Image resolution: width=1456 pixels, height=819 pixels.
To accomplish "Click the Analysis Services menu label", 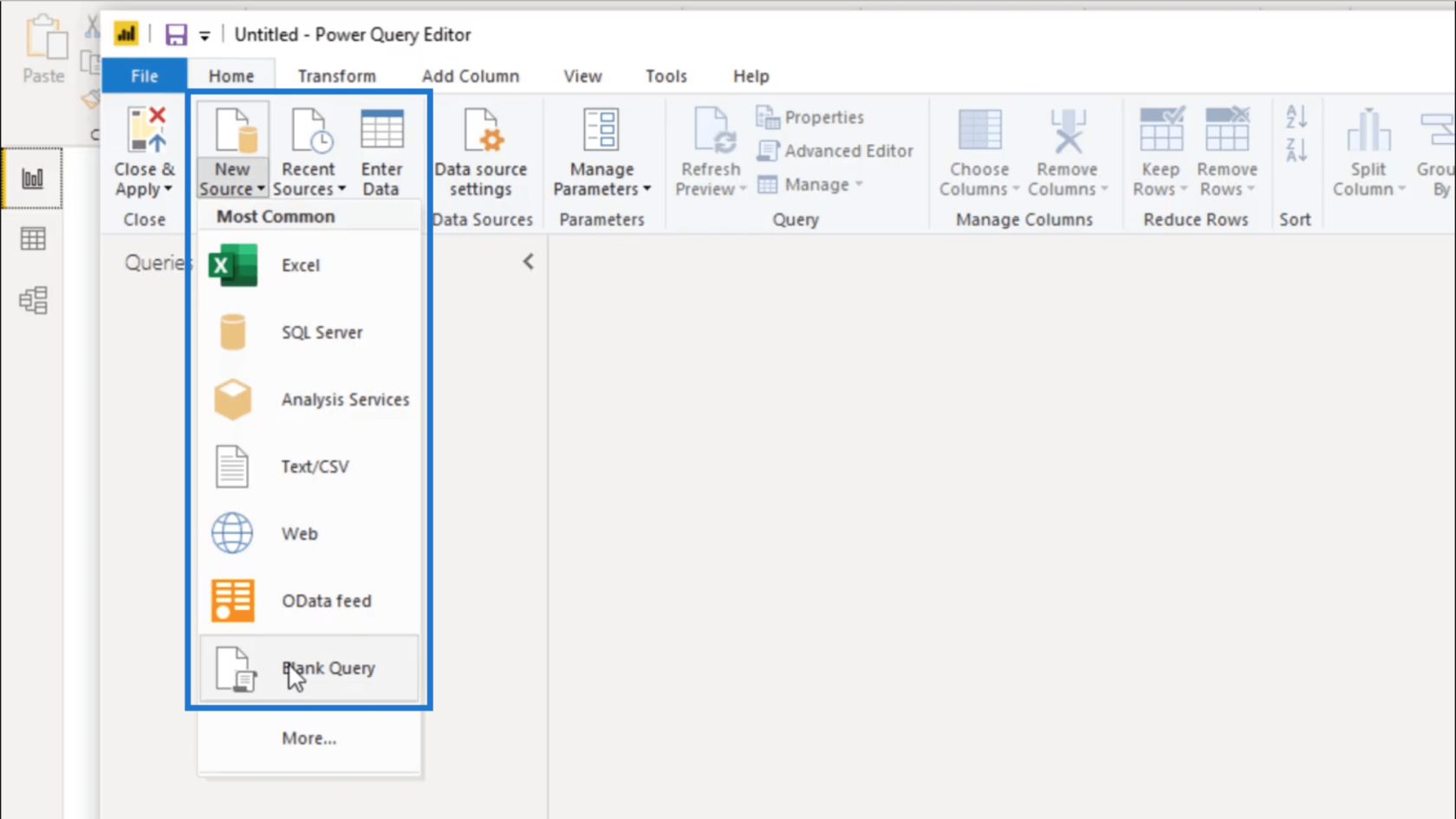I will click(x=345, y=400).
